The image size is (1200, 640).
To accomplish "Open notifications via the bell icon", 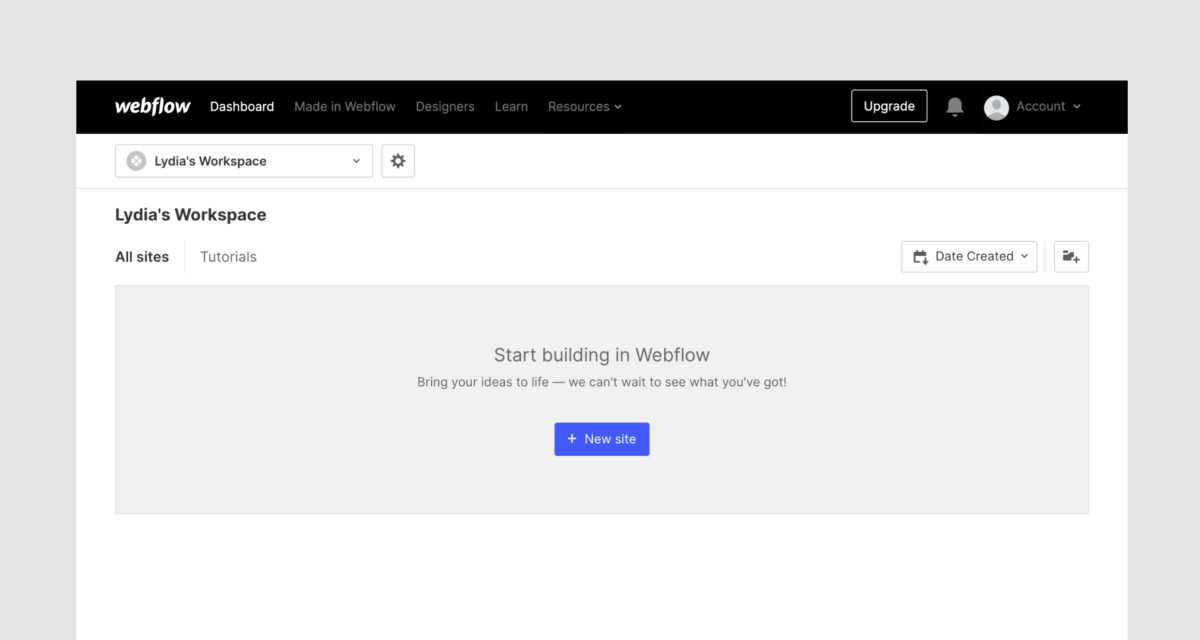I will (954, 106).
